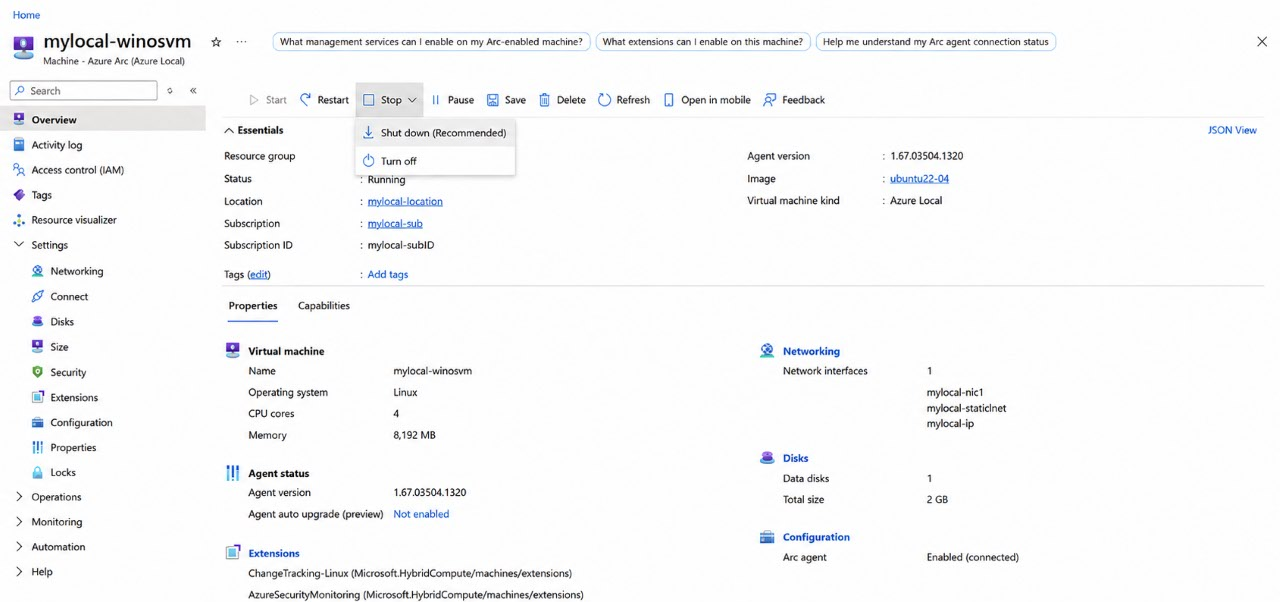Click ChangeTracking-Linux extension entry
This screenshot has height=602, width=1280.
(x=410, y=573)
